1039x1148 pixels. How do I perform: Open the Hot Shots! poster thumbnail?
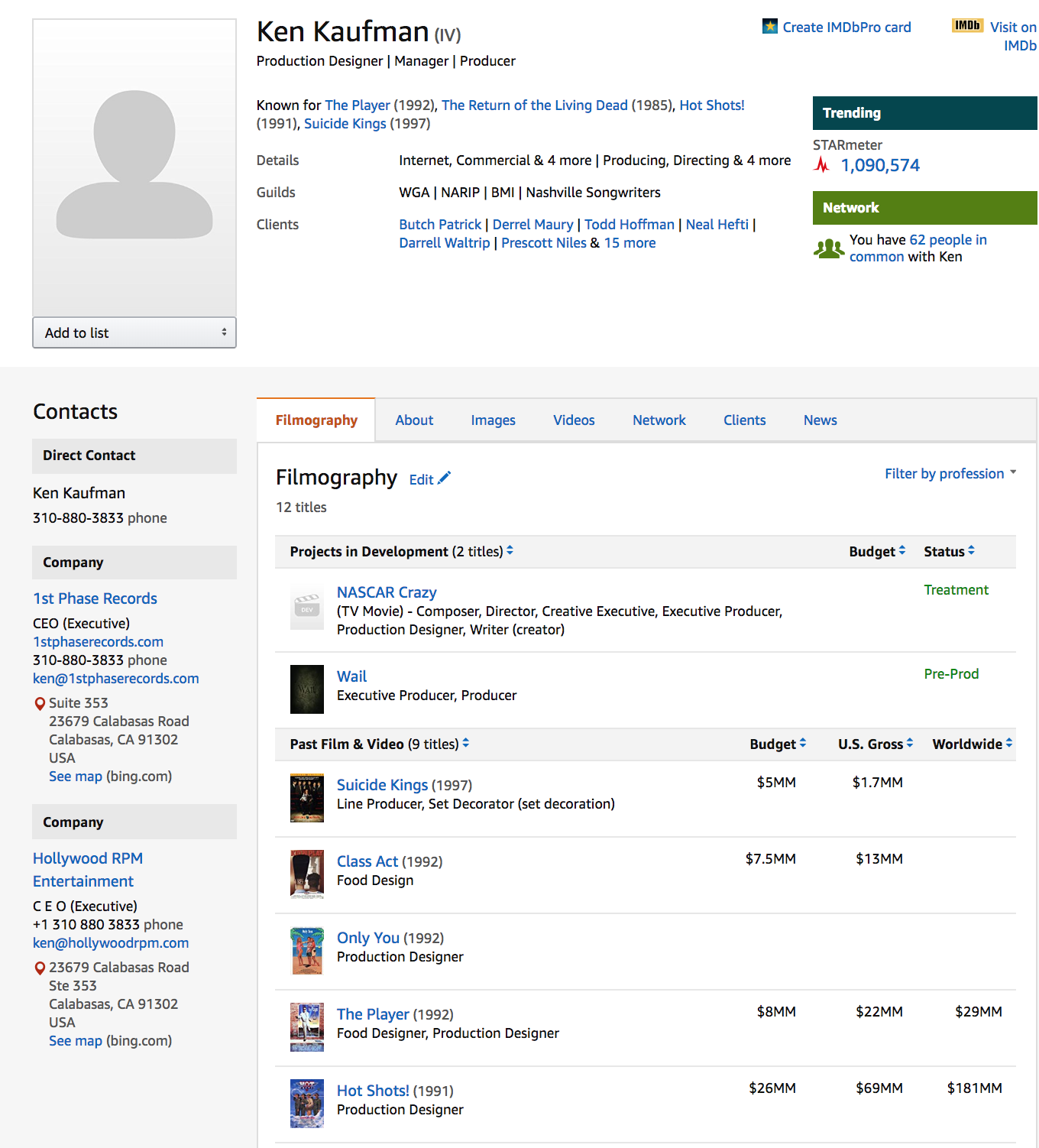tap(307, 1104)
